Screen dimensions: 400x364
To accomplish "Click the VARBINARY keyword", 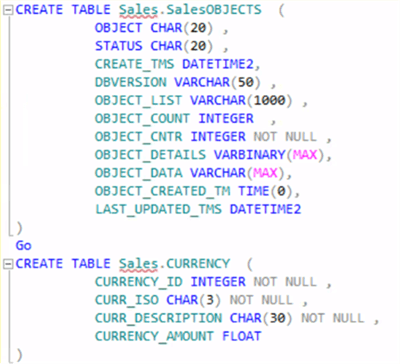I will click(250, 155).
